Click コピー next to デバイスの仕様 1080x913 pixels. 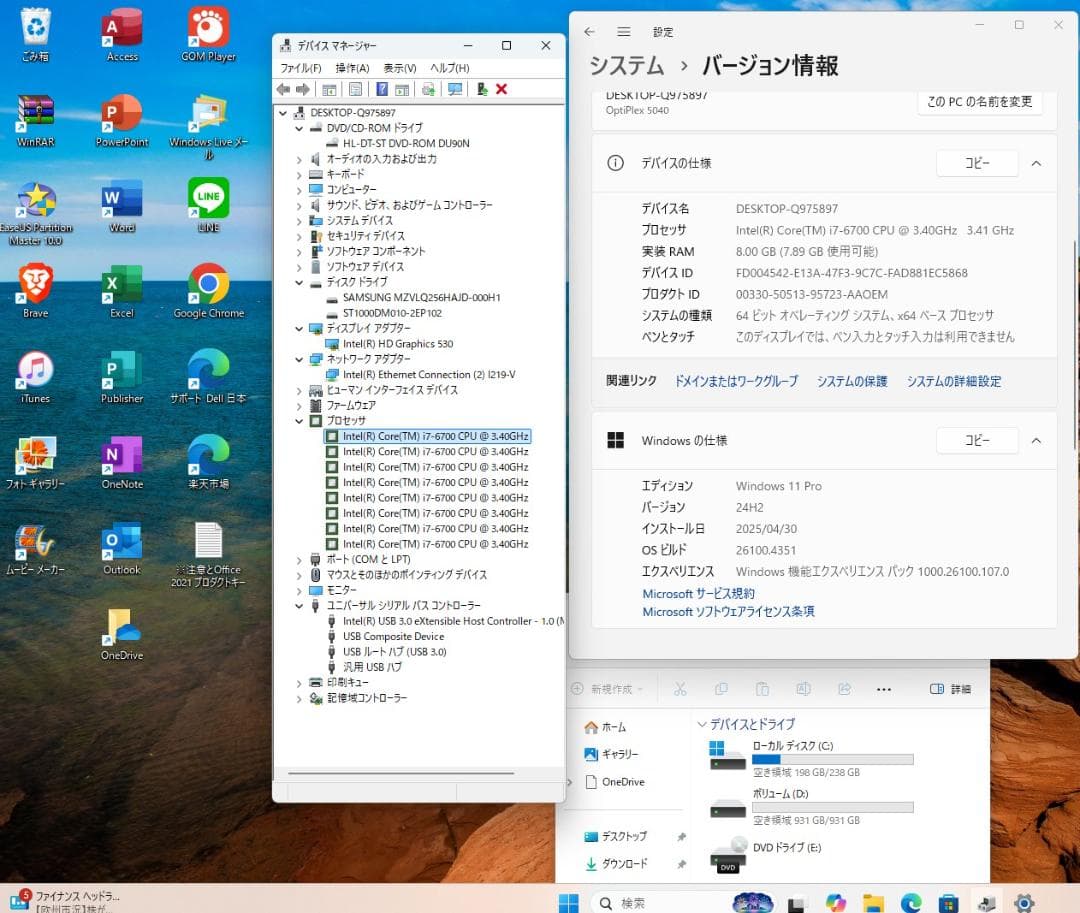(976, 163)
